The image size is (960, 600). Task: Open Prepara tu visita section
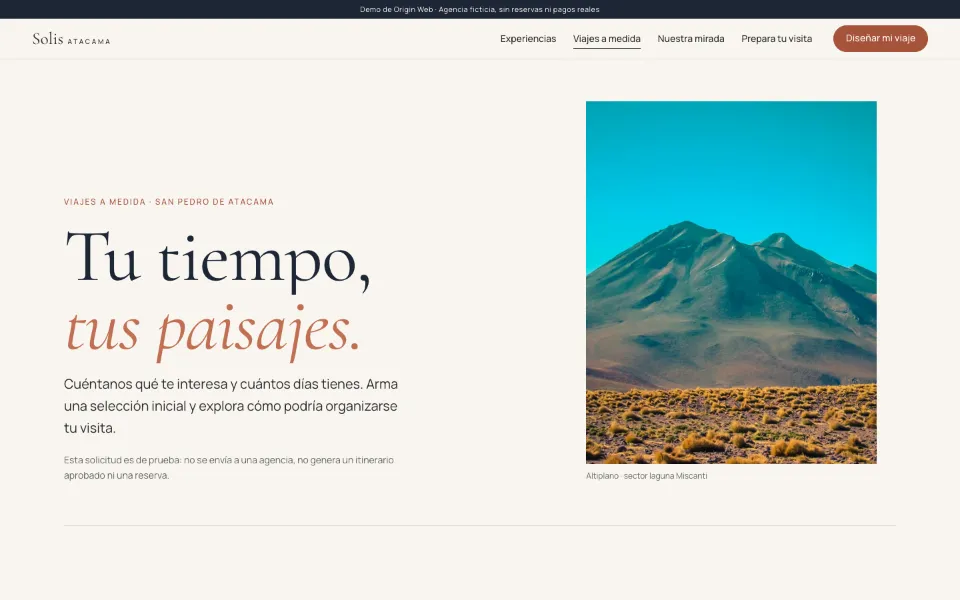click(776, 39)
